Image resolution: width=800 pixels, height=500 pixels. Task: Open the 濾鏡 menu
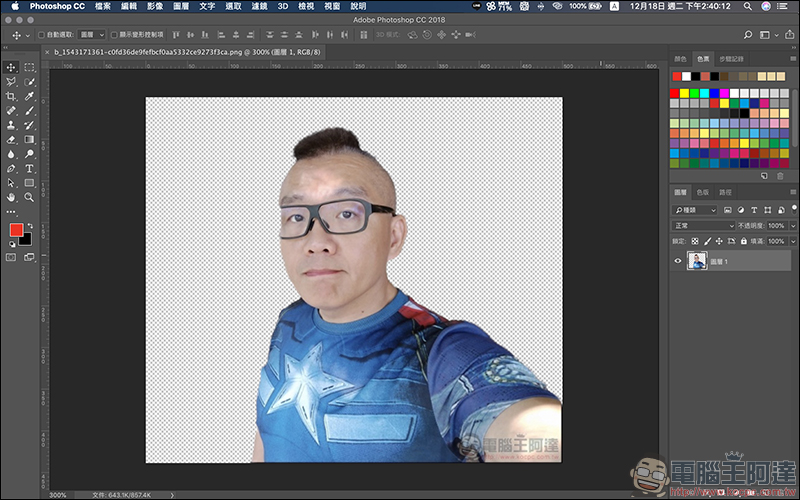[260, 6]
